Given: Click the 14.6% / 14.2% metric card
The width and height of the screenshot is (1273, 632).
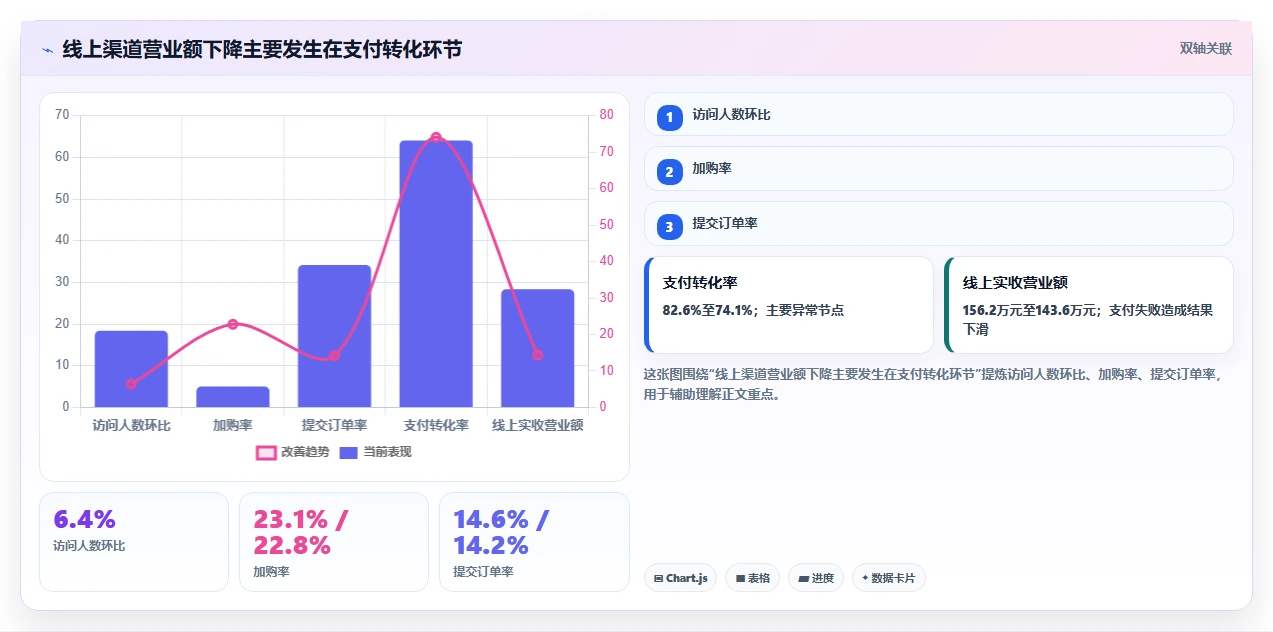Looking at the screenshot, I should 534,542.
